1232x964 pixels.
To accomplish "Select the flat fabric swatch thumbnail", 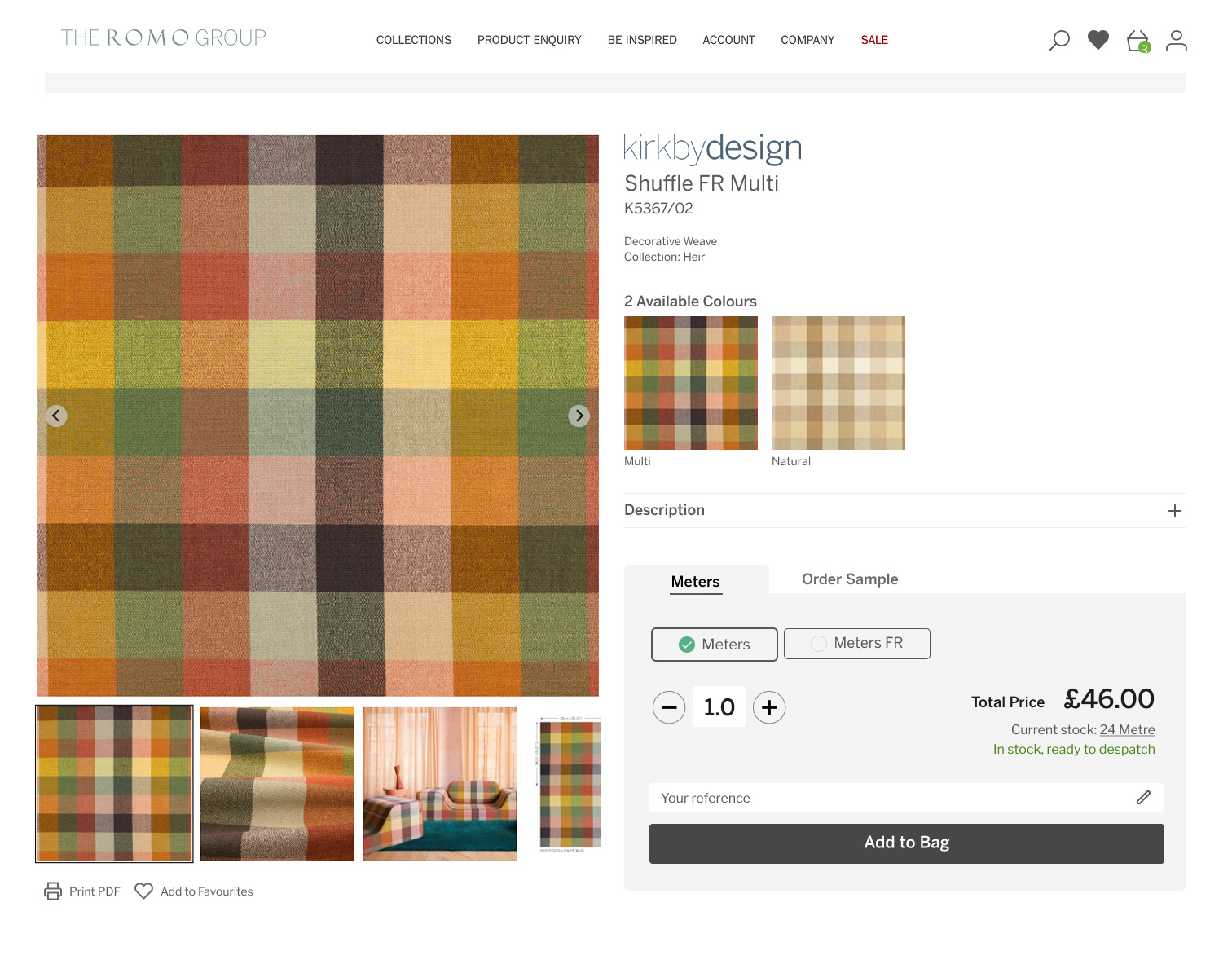I will coord(114,784).
